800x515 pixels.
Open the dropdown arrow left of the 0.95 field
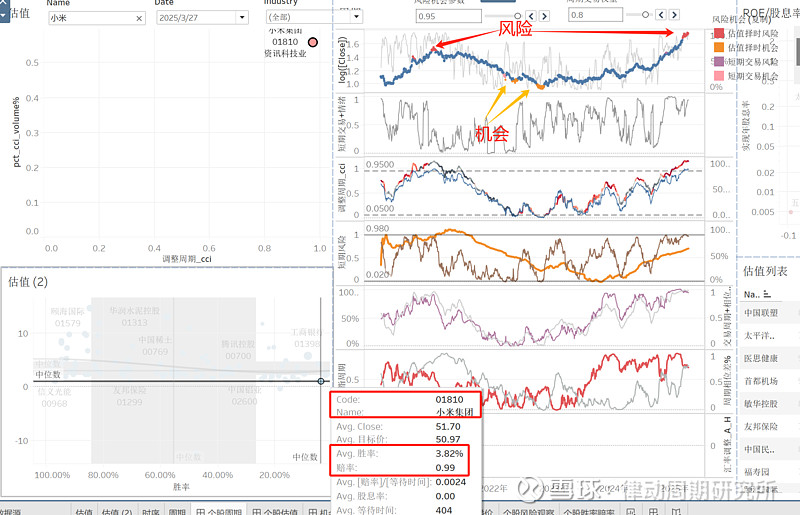click(356, 17)
